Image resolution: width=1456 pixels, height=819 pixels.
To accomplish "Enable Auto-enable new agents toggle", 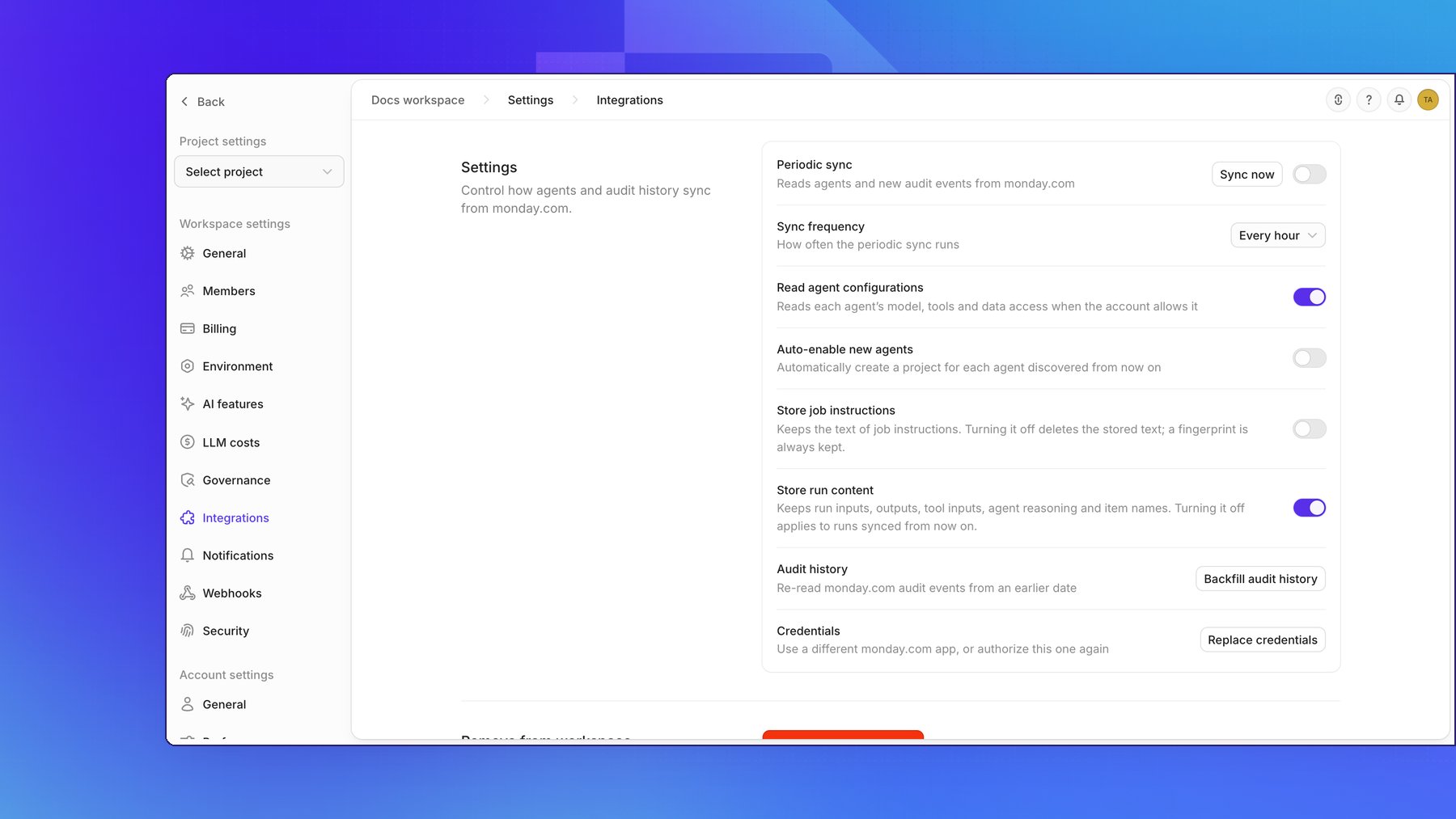I will coord(1309,358).
